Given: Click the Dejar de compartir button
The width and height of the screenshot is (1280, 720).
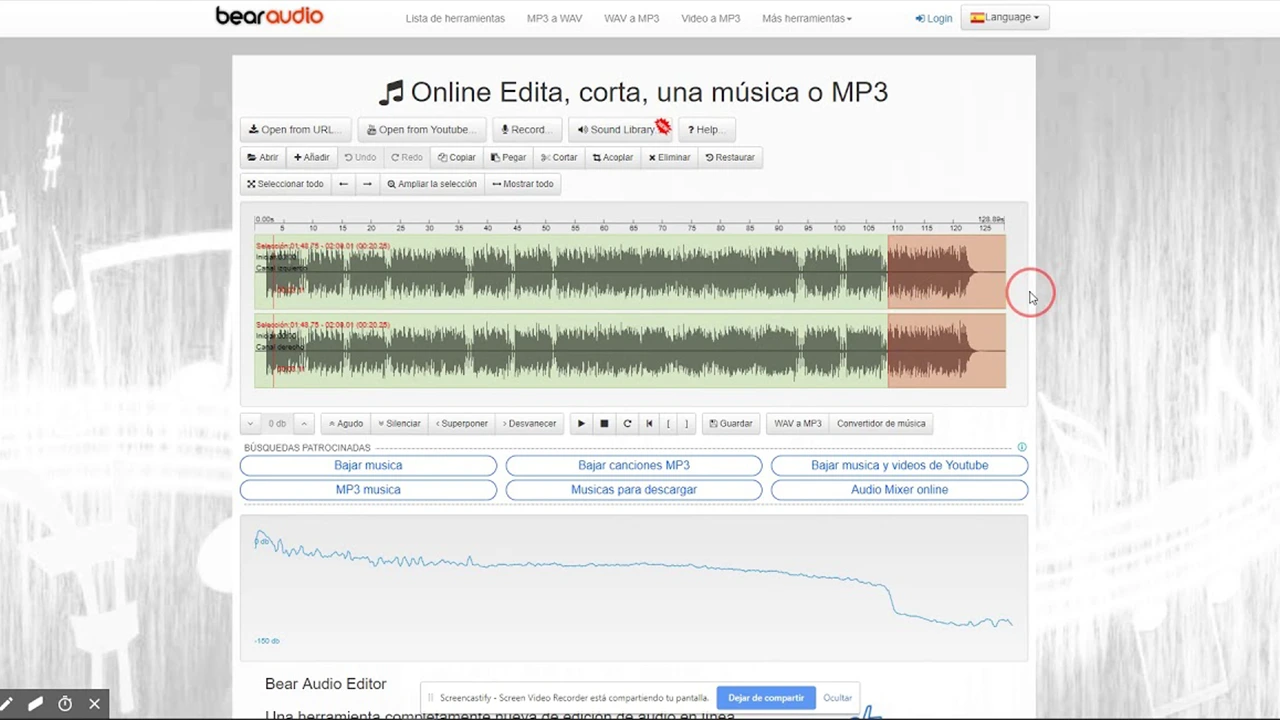Looking at the screenshot, I should click(765, 698).
